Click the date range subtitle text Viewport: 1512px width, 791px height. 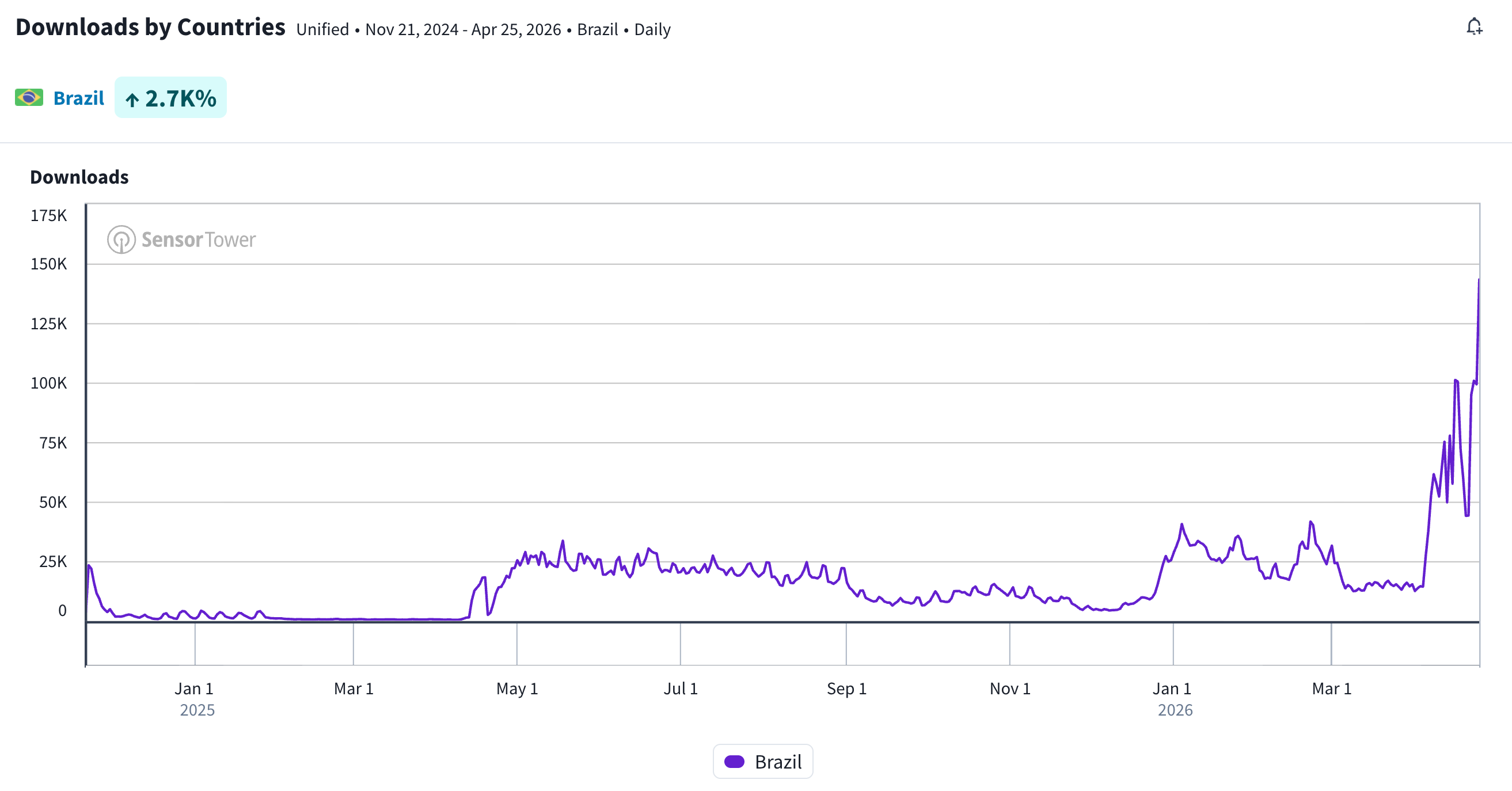click(462, 29)
